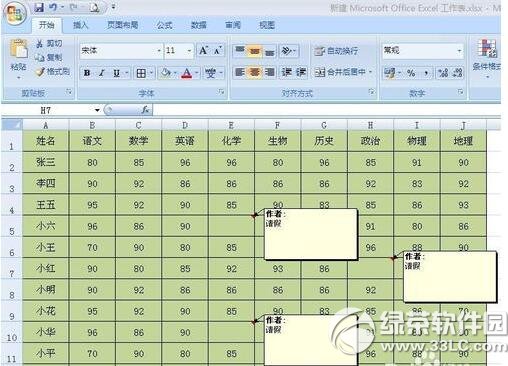Click the Office button logo
This screenshot has height=366, width=508.
(14, 13)
